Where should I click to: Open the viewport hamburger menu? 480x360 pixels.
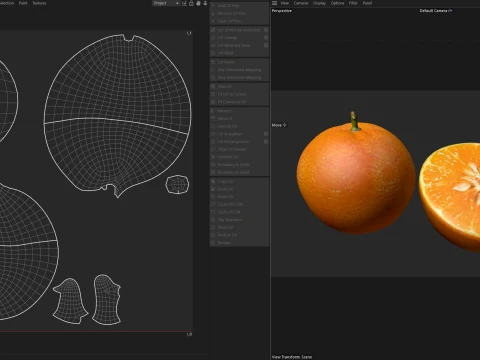pos(275,3)
